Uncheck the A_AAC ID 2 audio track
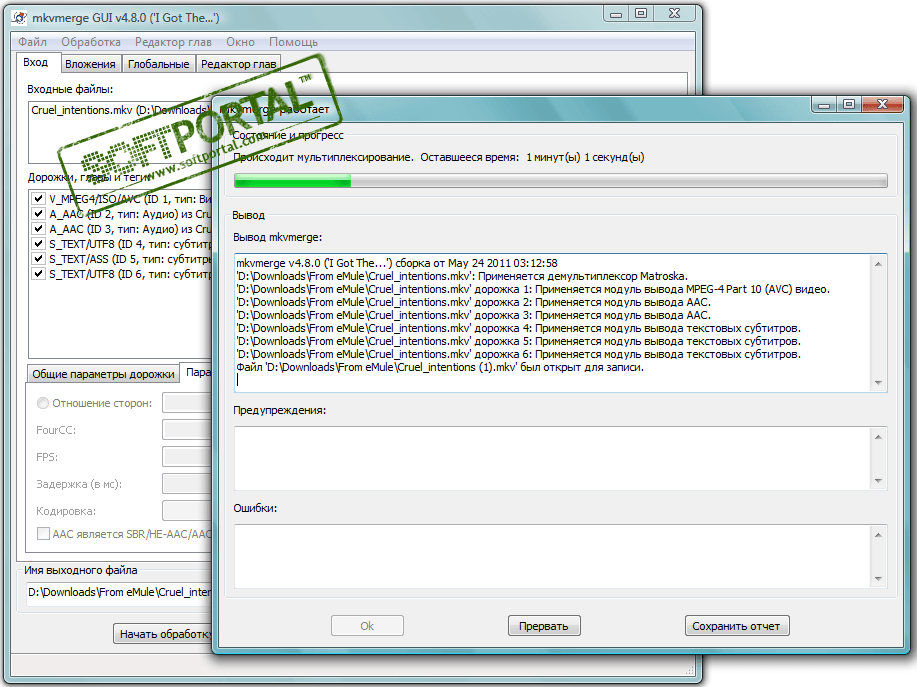917x687 pixels. coord(39,213)
